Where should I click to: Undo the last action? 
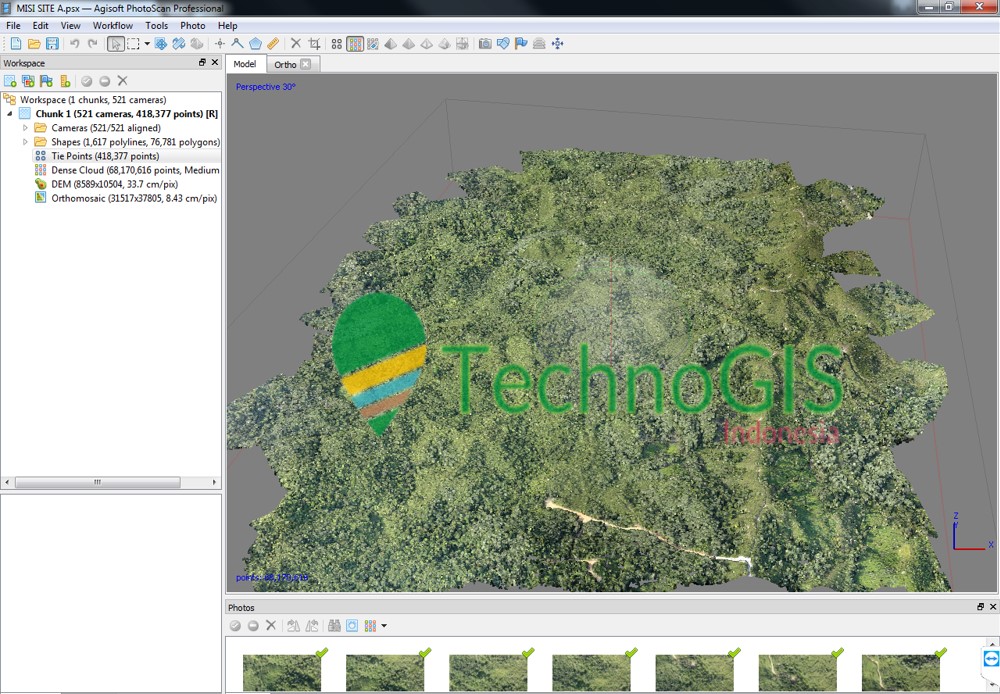[x=75, y=43]
